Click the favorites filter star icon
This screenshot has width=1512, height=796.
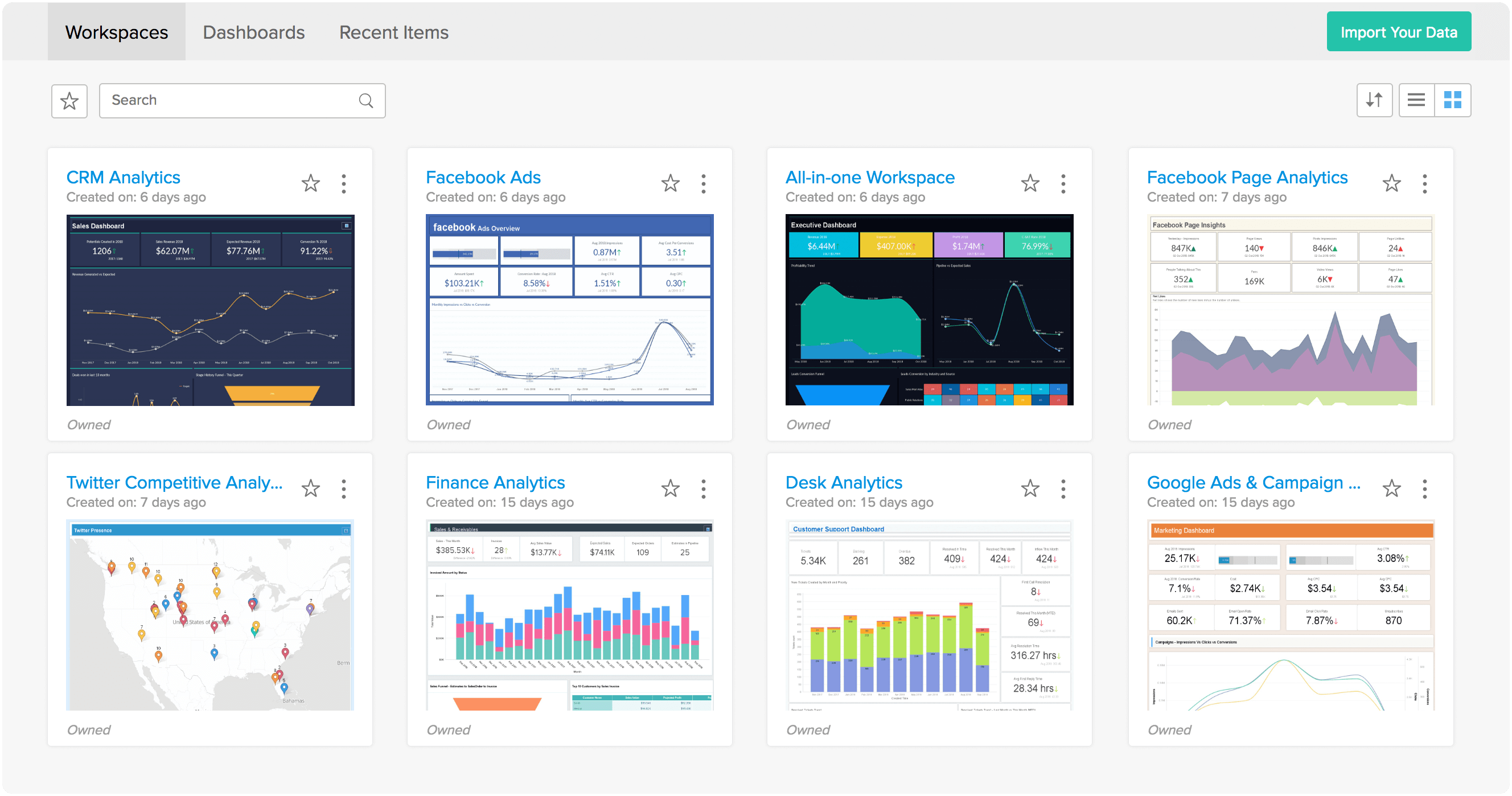click(69, 100)
